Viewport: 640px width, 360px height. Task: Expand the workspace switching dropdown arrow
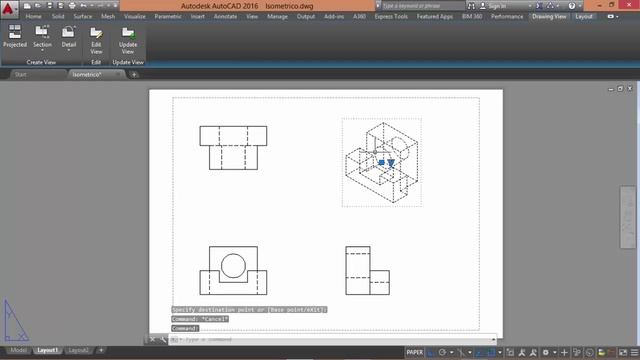click(x=555, y=352)
